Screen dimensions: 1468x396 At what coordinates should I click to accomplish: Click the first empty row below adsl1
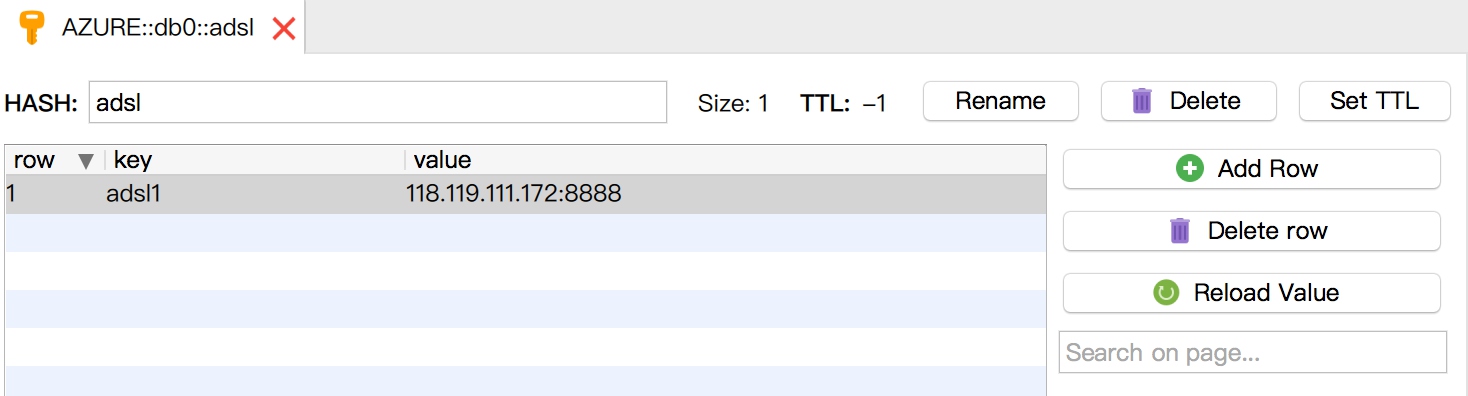point(526,232)
